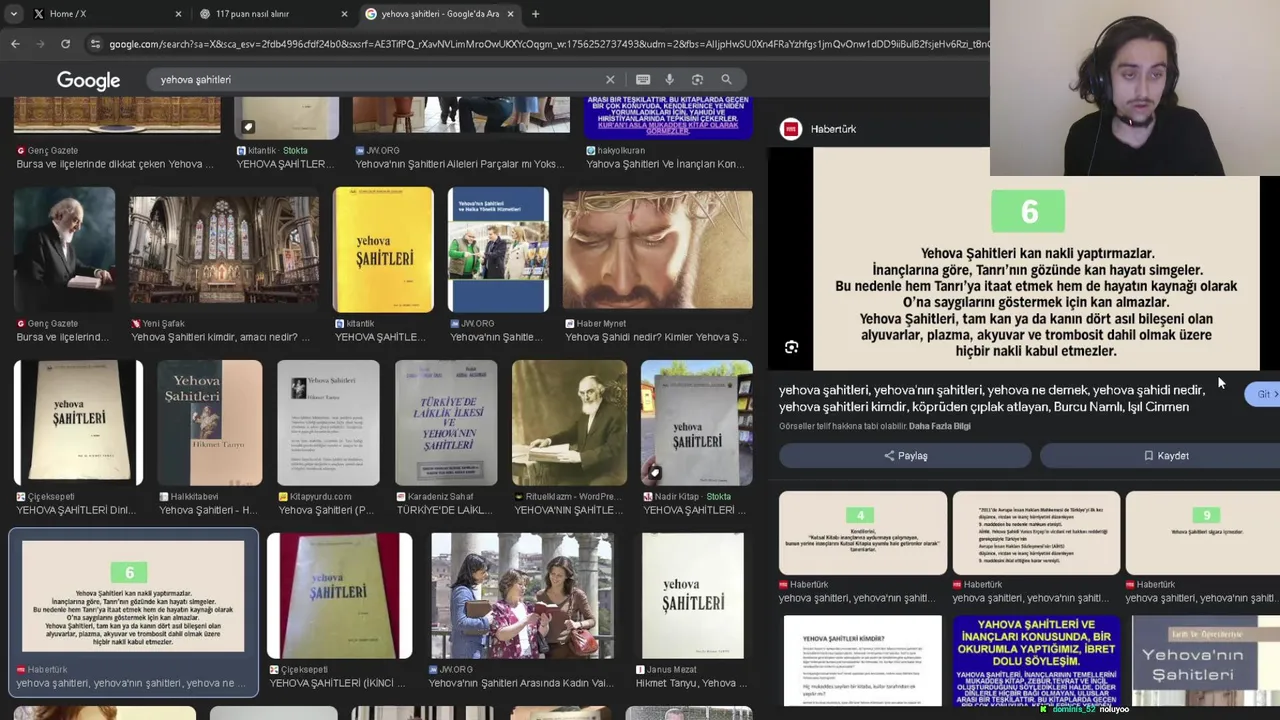Click the browser forward arrow
Viewport: 1280px width, 720px height.
point(40,44)
